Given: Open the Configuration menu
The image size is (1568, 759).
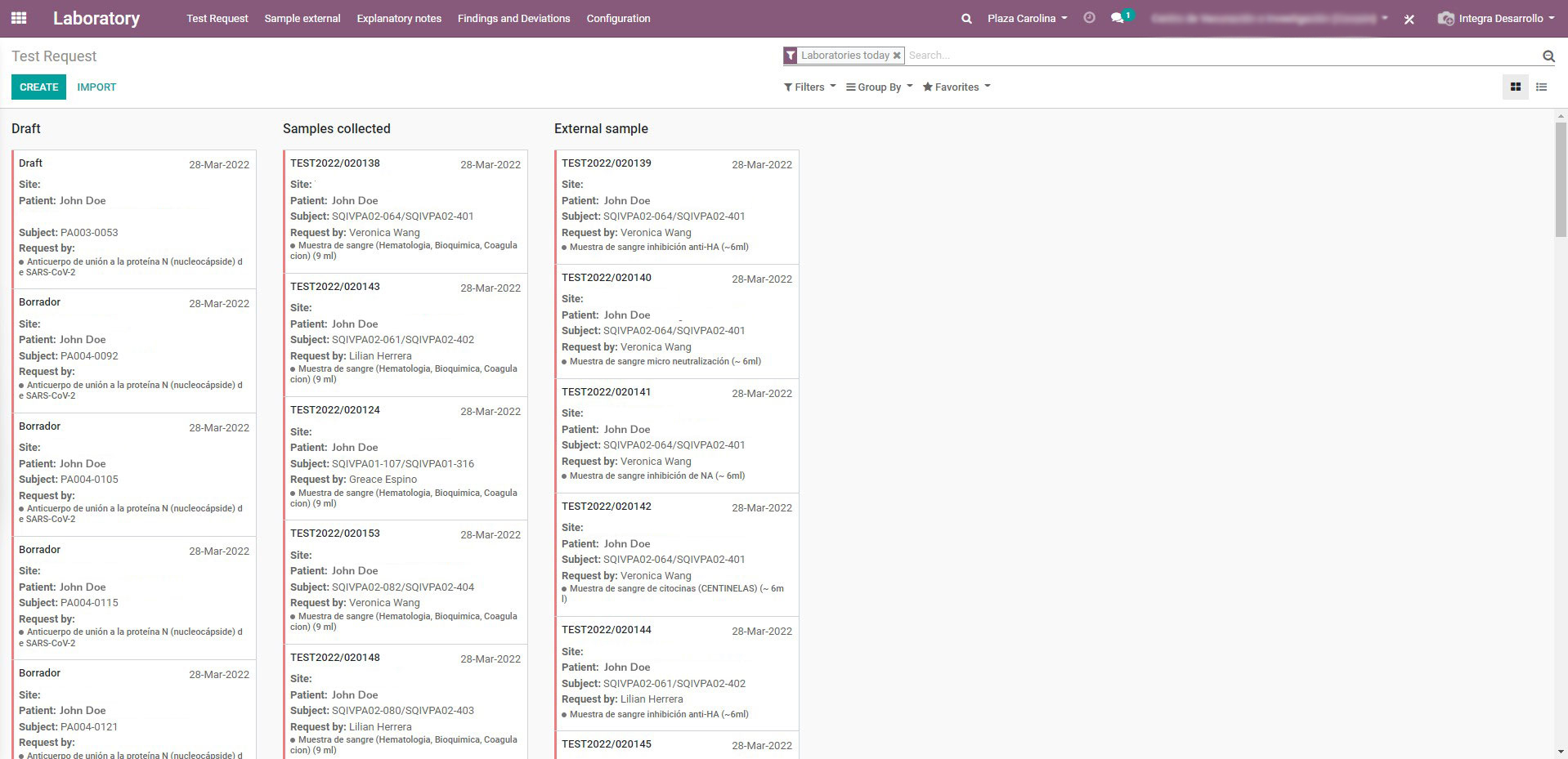Looking at the screenshot, I should tap(618, 18).
